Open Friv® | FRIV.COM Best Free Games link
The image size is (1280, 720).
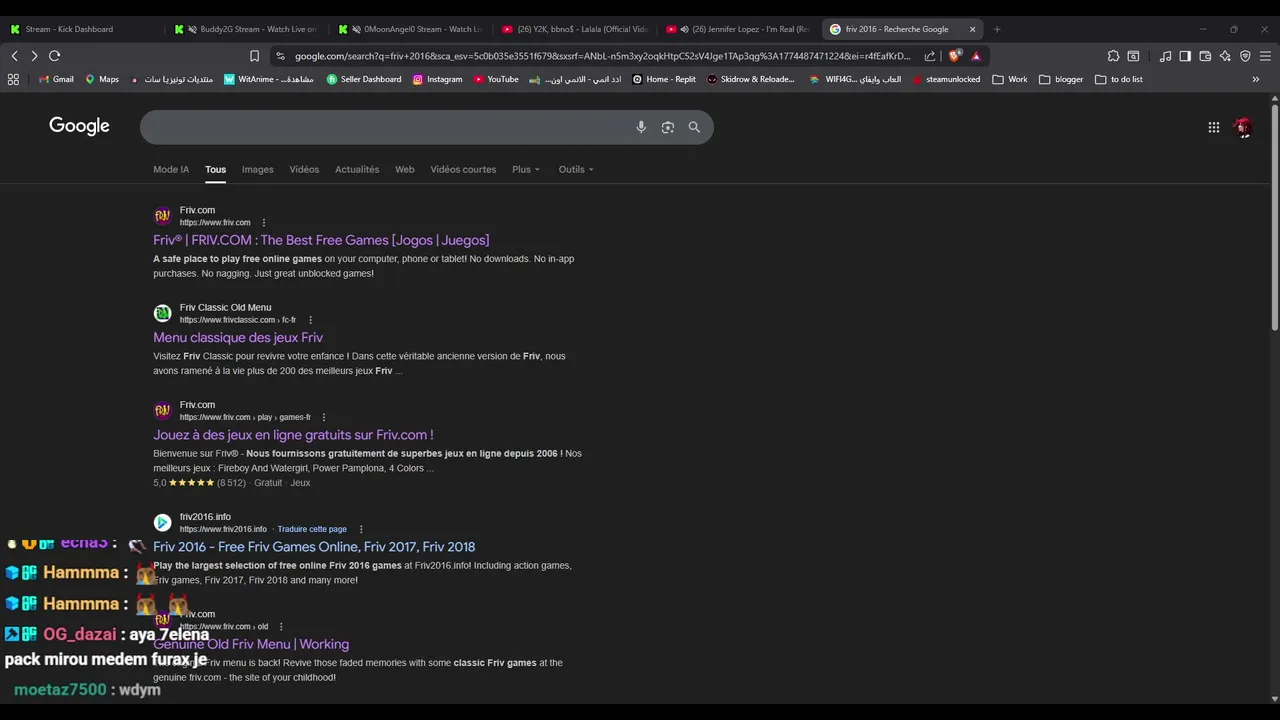321,240
